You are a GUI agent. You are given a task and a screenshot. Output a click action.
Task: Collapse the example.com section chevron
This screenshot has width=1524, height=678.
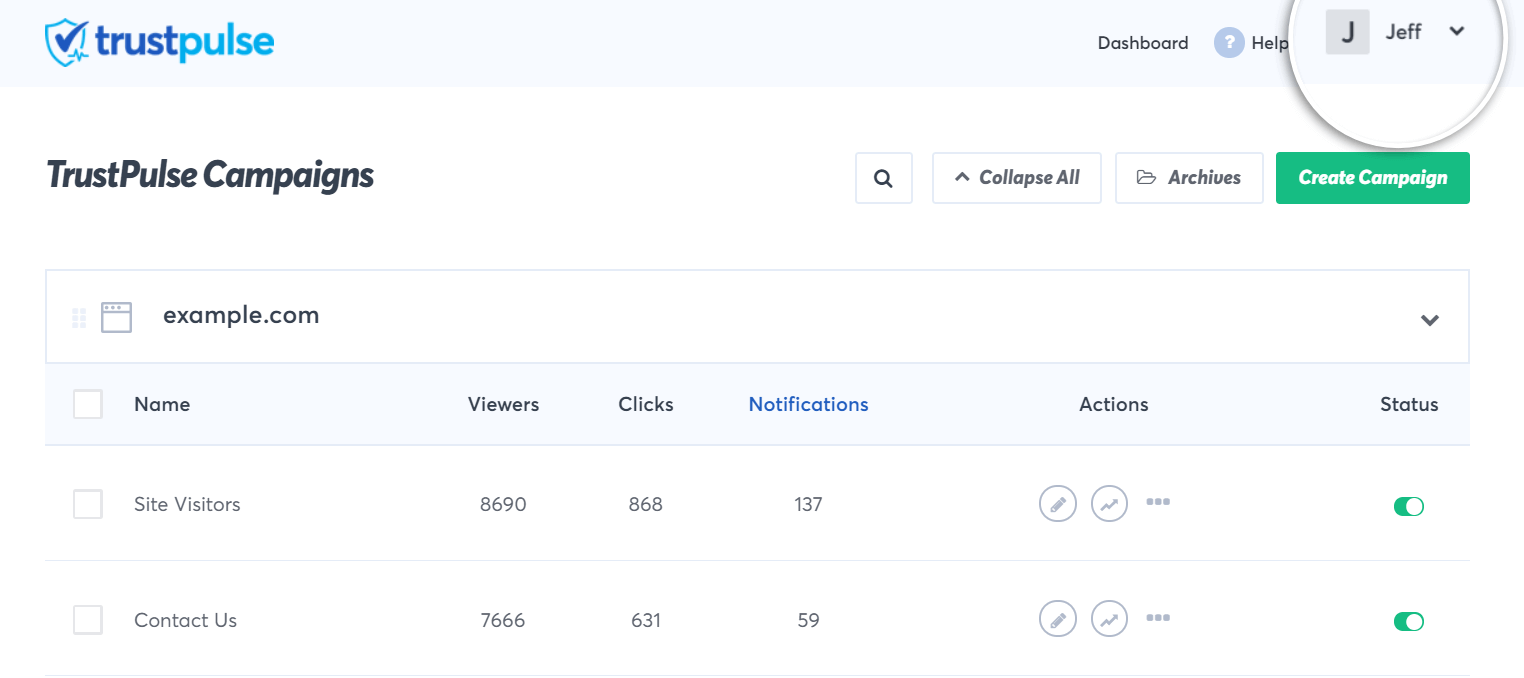tap(1430, 320)
